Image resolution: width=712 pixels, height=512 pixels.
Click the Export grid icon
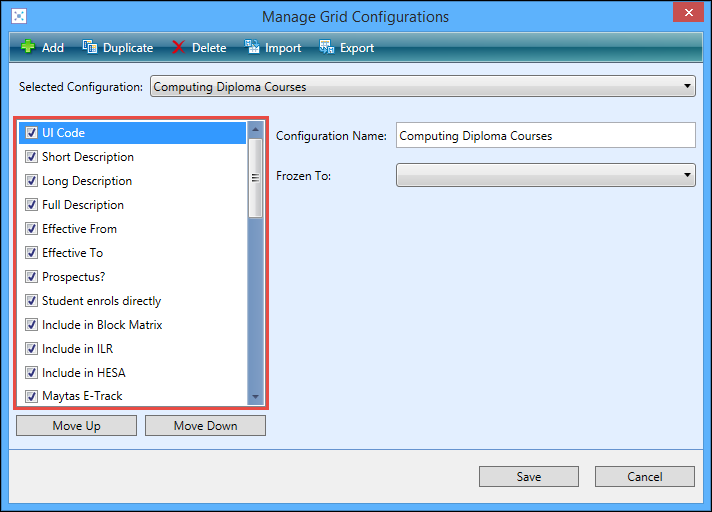coord(326,46)
